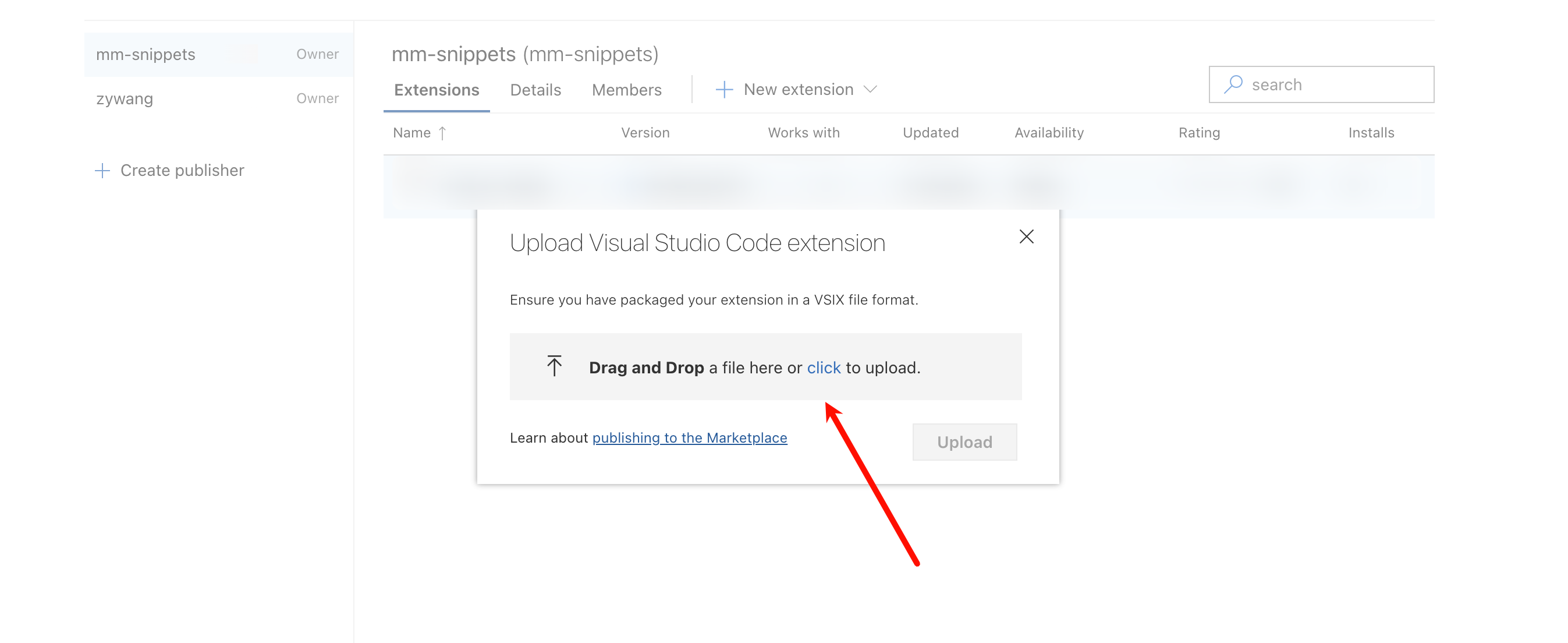Screen dimensions: 1568x643
Task: Click the Rating column header
Action: coord(1199,133)
